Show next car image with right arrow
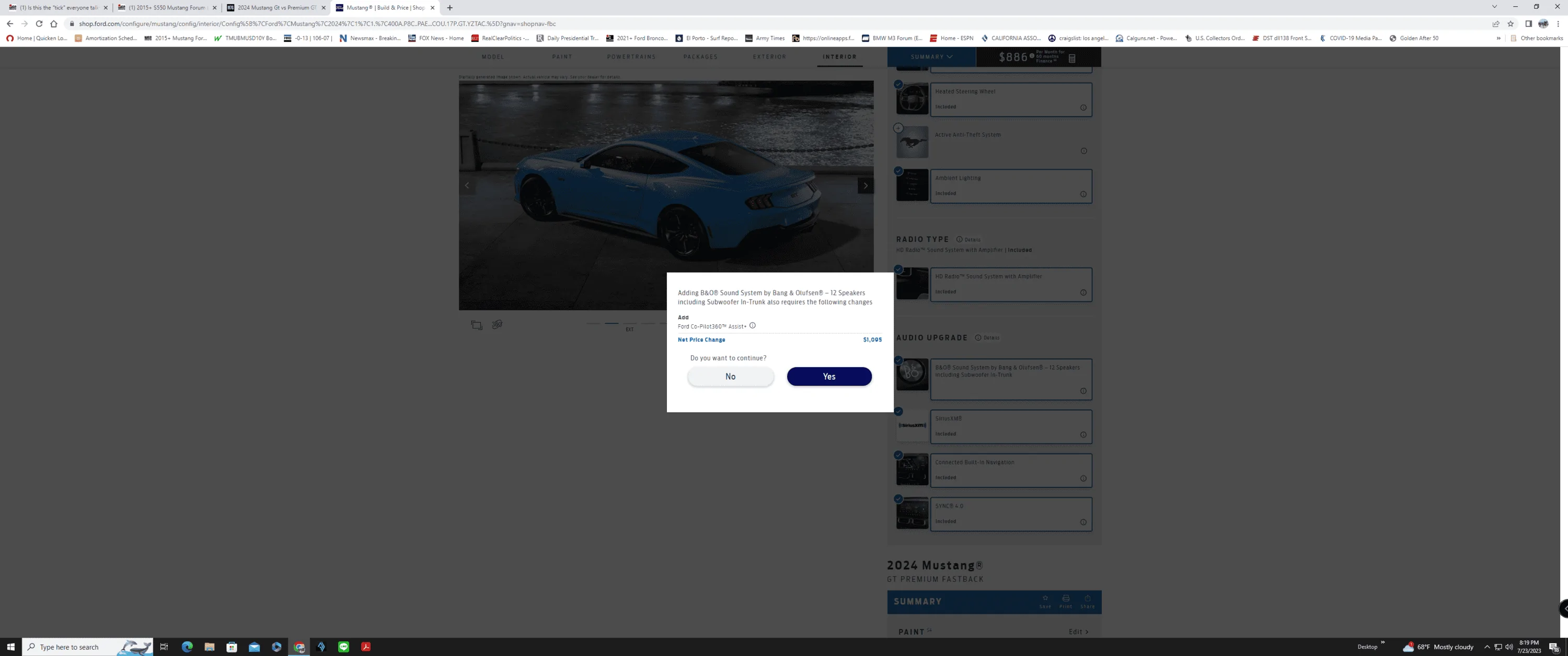 (x=866, y=185)
